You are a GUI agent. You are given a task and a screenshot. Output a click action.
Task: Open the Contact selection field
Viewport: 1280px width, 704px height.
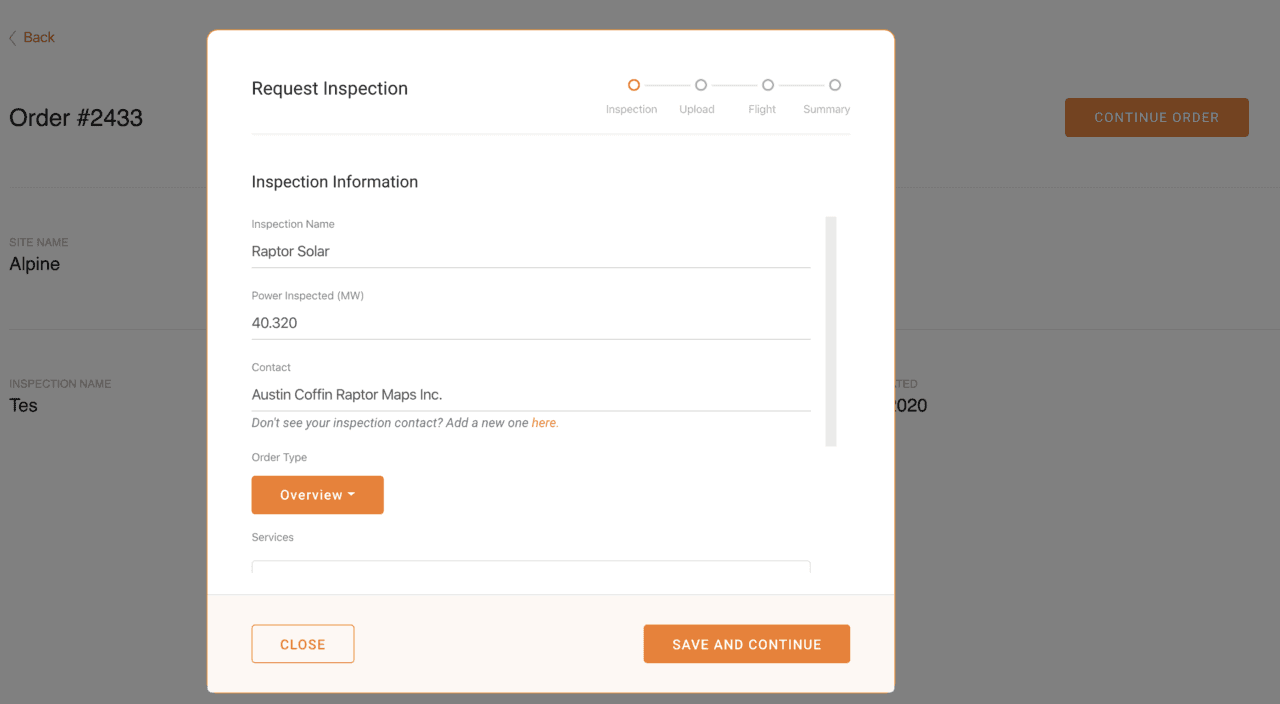531,395
